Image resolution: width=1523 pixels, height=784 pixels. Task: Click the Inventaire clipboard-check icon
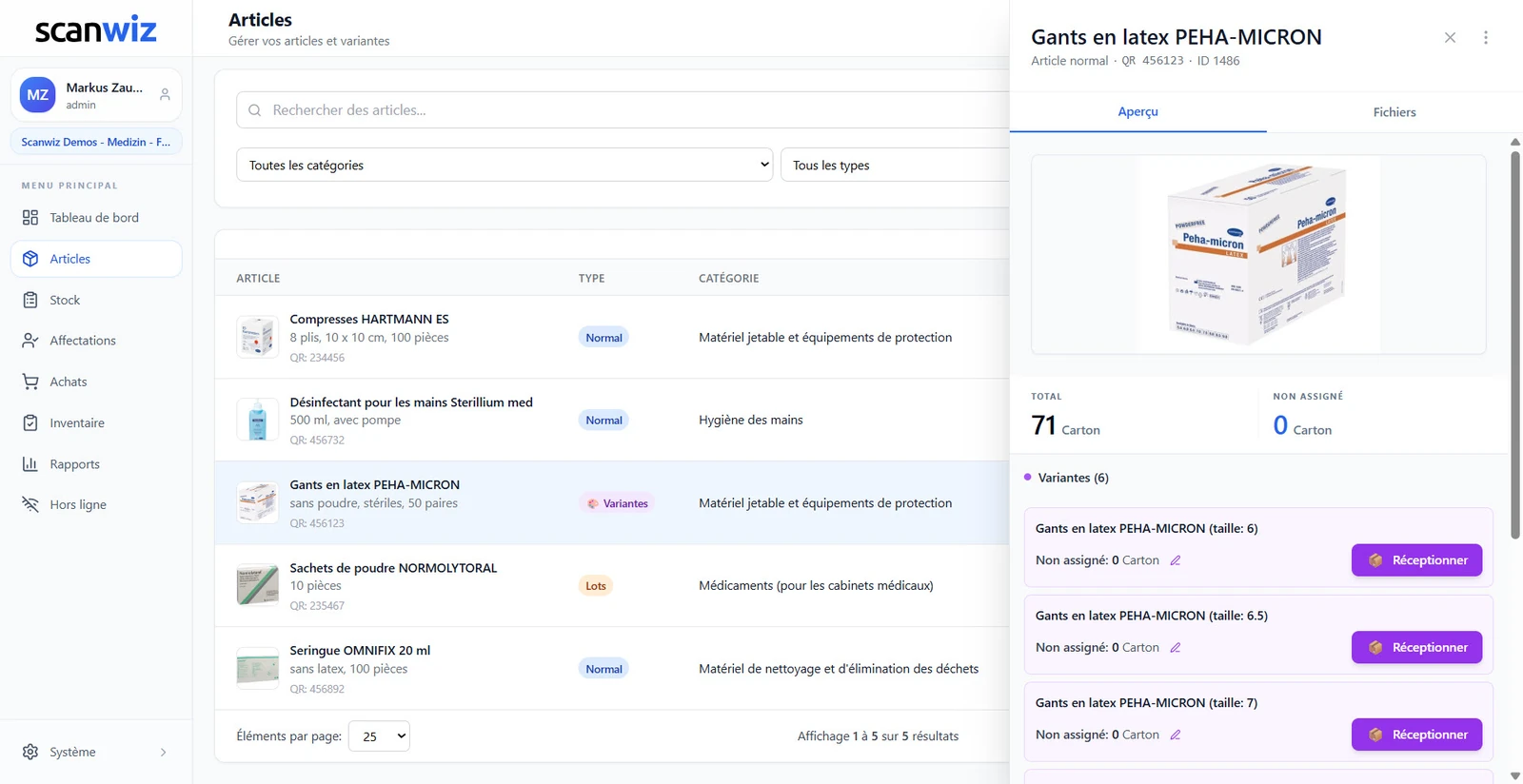point(30,422)
